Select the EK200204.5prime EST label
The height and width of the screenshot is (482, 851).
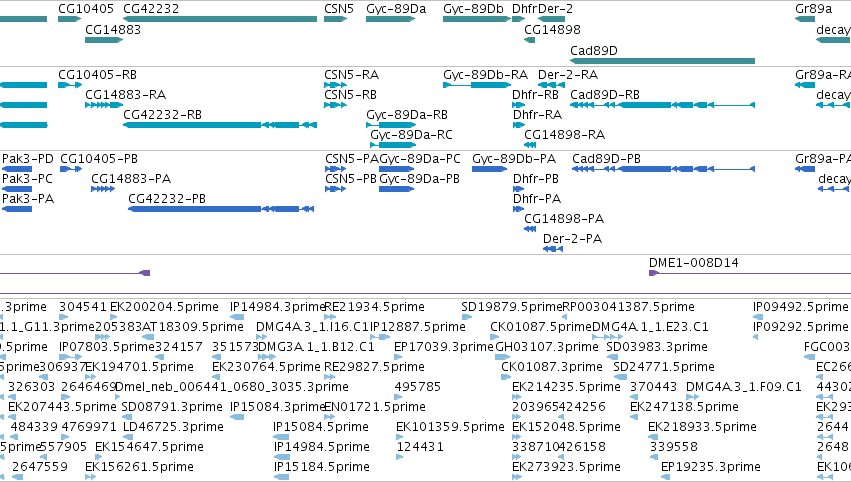[x=164, y=307]
